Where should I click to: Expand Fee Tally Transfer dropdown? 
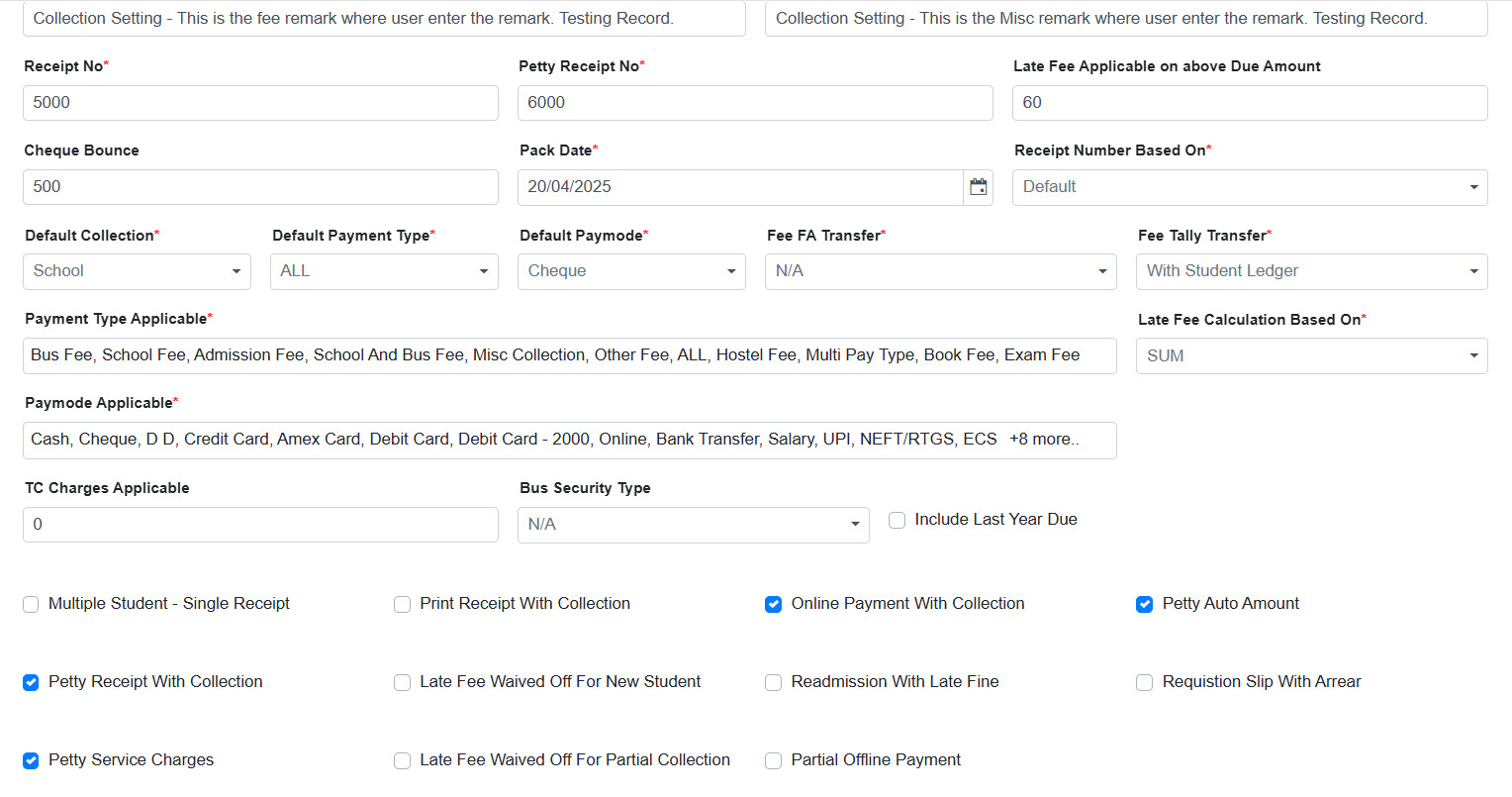click(1311, 271)
